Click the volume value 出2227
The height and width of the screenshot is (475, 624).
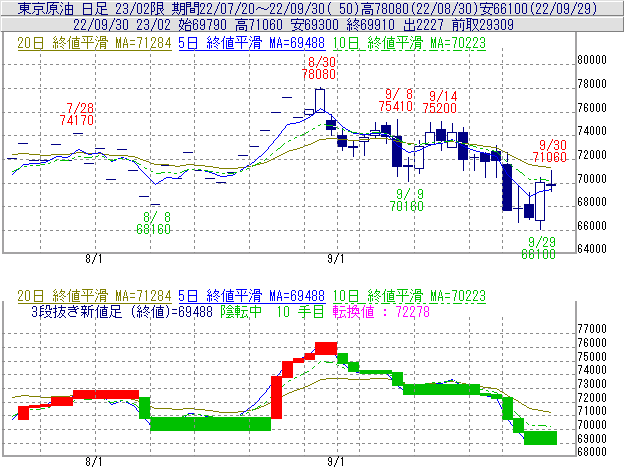(423, 25)
